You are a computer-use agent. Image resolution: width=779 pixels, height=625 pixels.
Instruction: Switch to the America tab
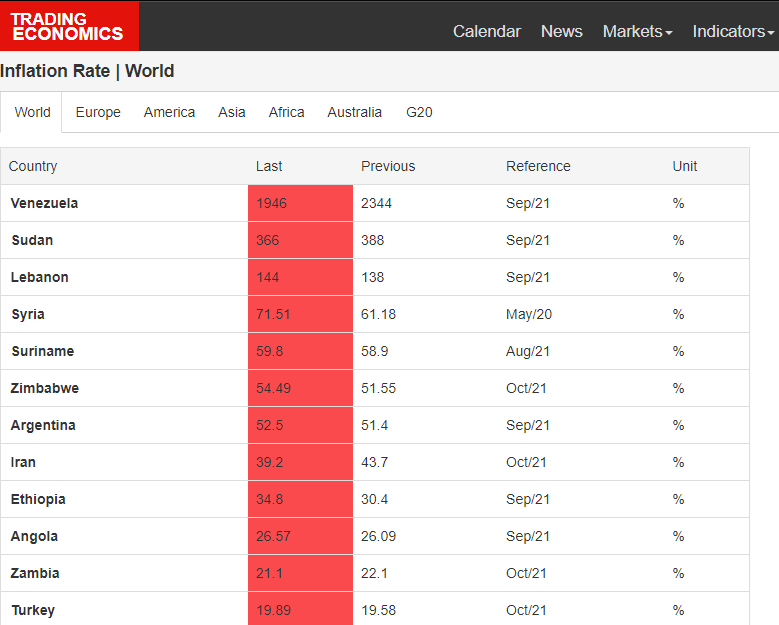coord(169,112)
